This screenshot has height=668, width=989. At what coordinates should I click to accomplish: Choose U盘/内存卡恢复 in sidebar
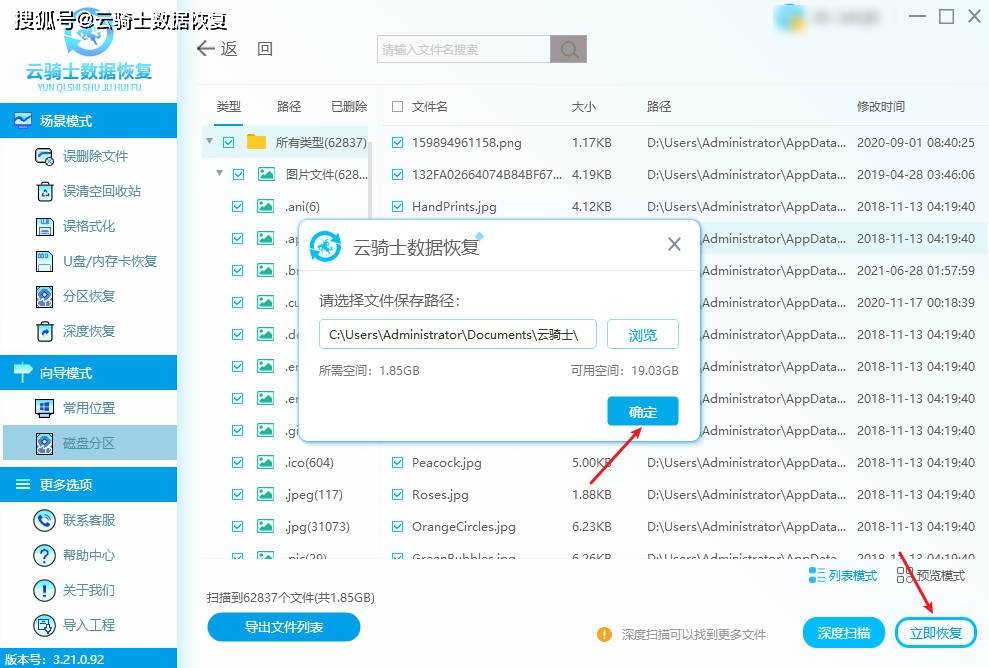pos(44,261)
